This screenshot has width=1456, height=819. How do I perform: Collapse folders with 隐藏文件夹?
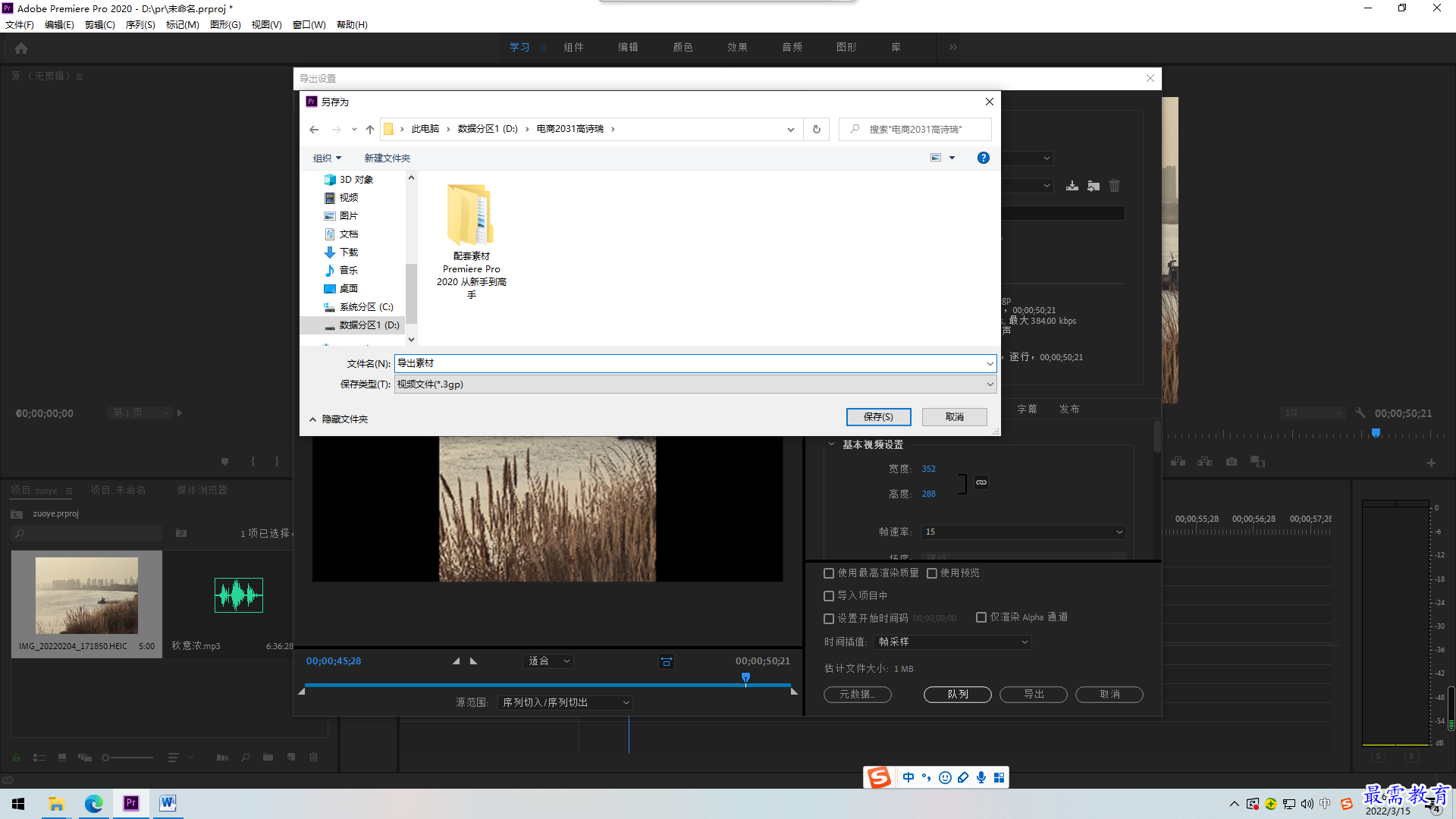(338, 419)
